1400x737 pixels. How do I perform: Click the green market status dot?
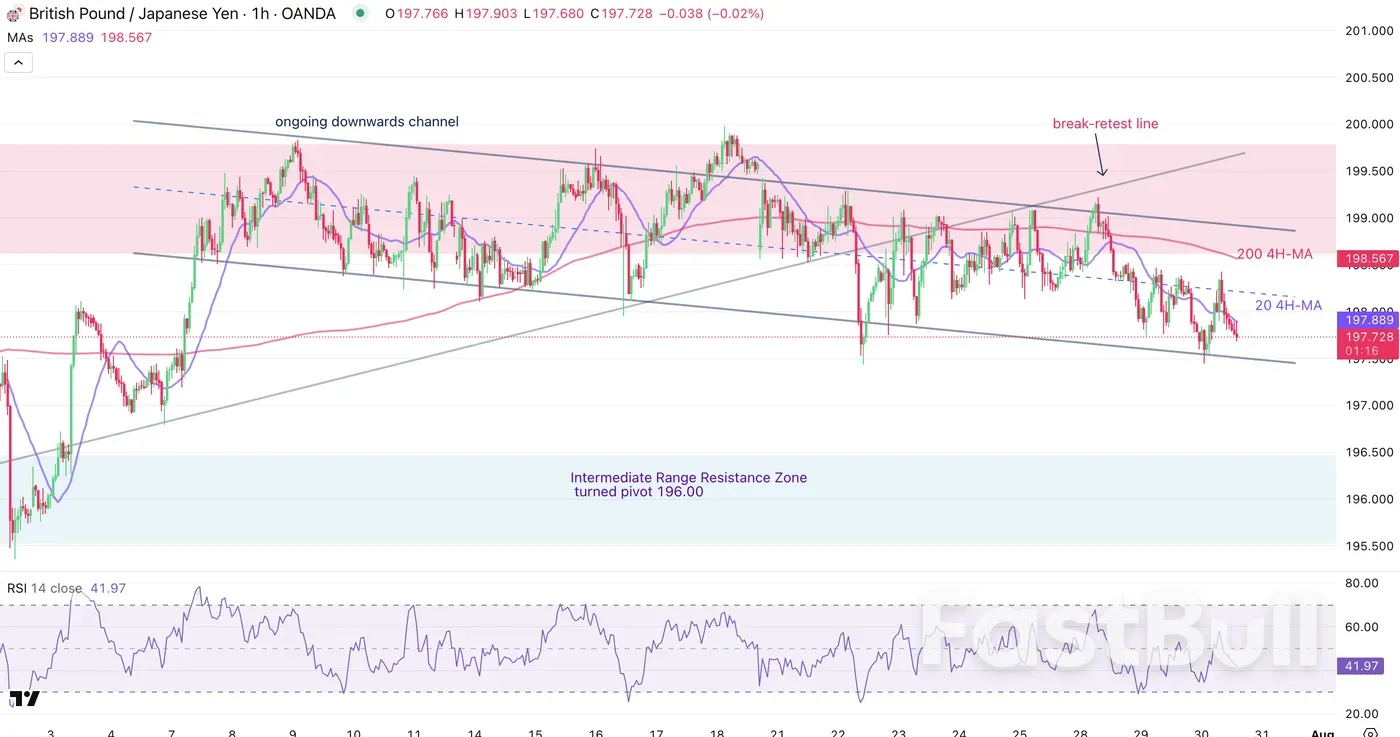pyautogui.click(x=360, y=14)
